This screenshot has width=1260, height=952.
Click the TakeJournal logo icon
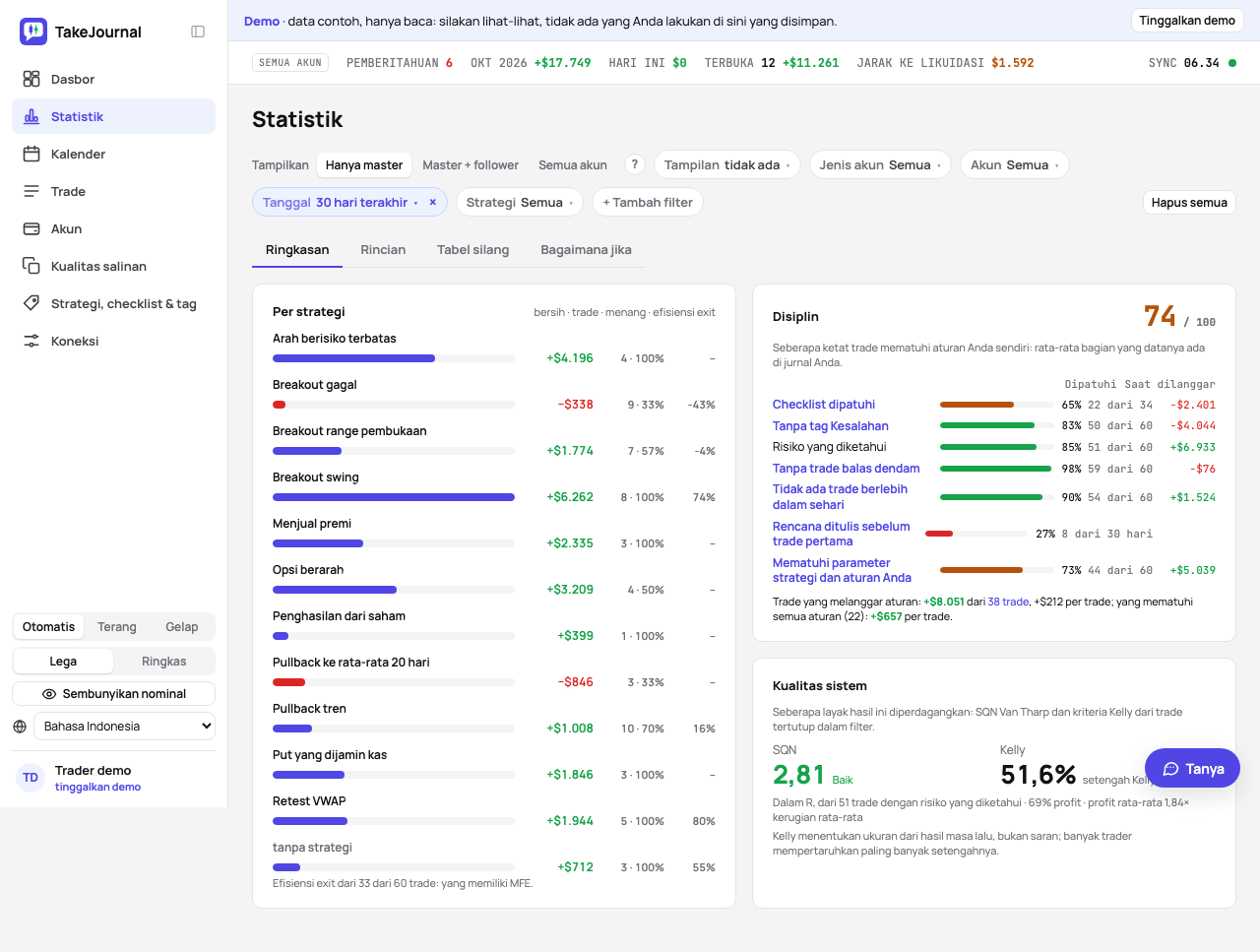pyautogui.click(x=33, y=32)
